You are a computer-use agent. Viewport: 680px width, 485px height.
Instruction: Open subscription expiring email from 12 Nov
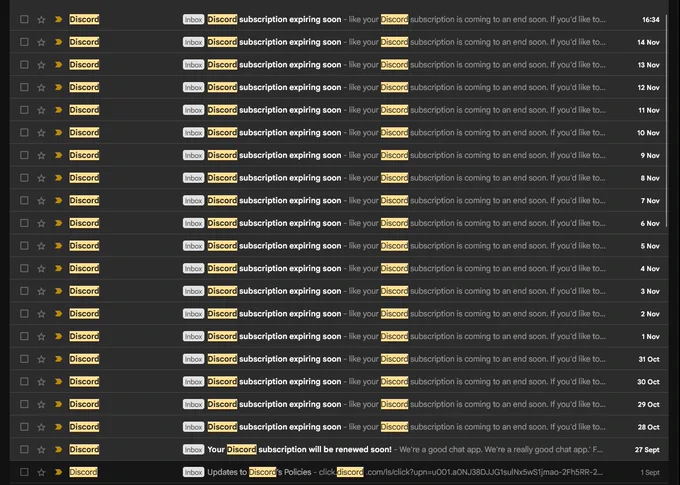339,87
